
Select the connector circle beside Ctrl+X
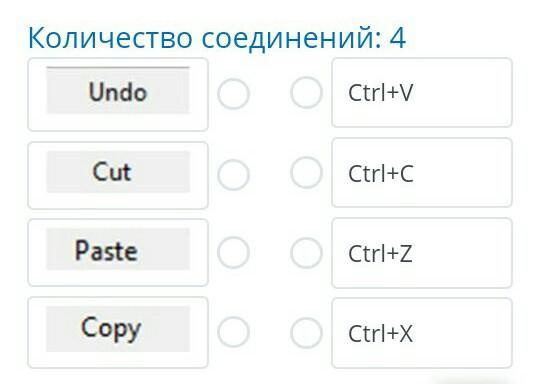pos(306,333)
